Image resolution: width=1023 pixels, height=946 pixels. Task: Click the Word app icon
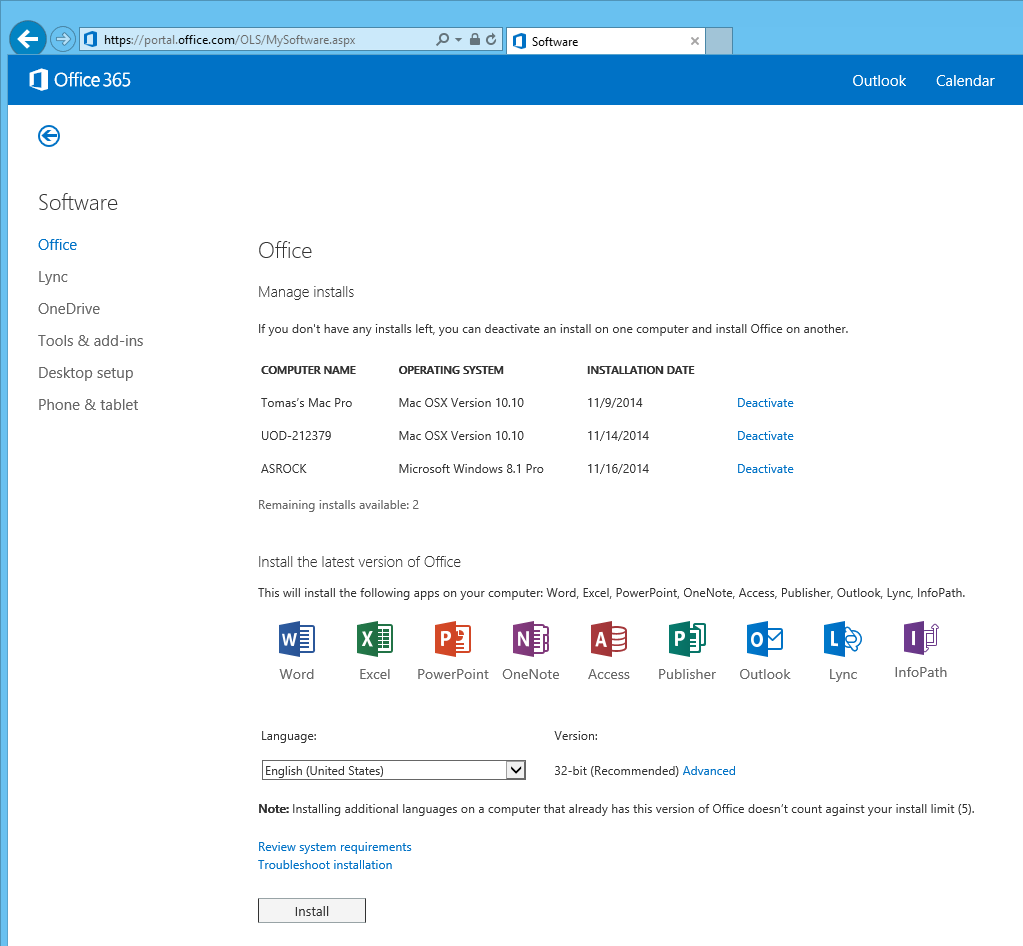pos(297,639)
